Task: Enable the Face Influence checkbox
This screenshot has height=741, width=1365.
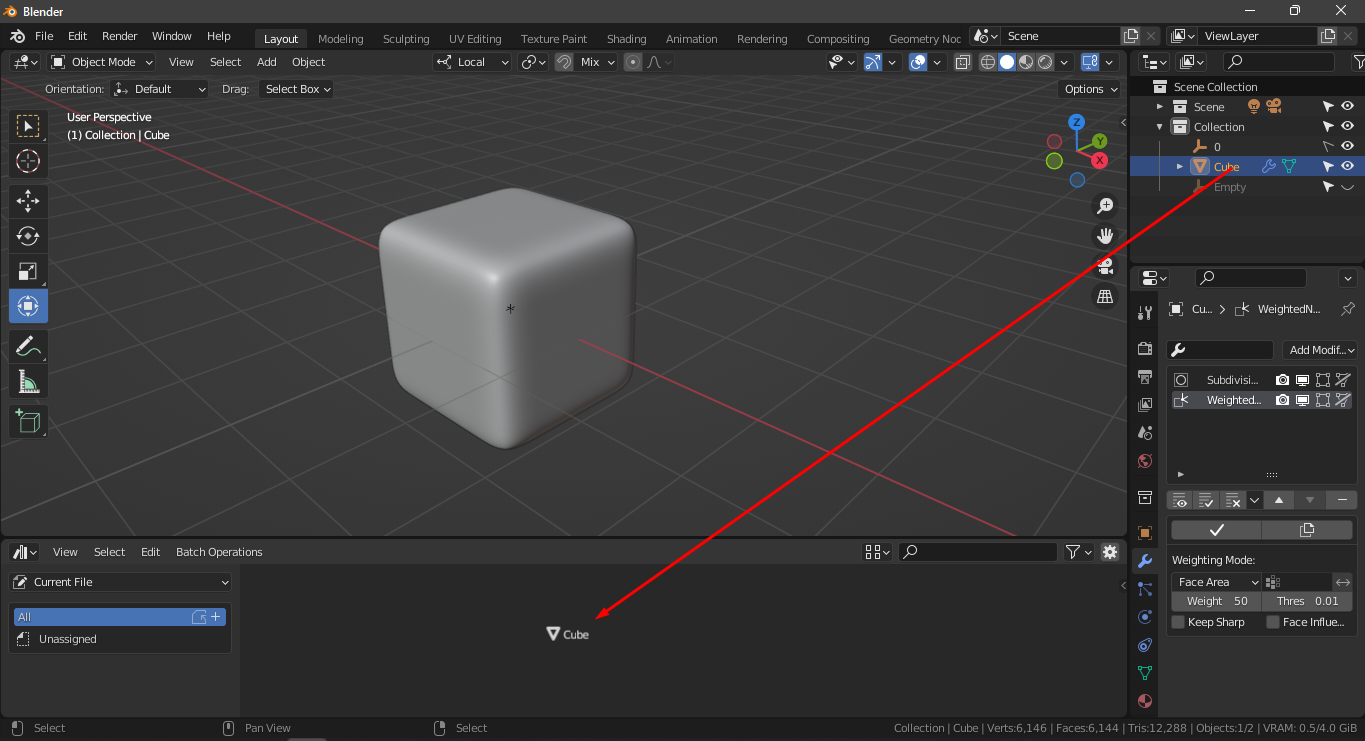Action: (1273, 622)
